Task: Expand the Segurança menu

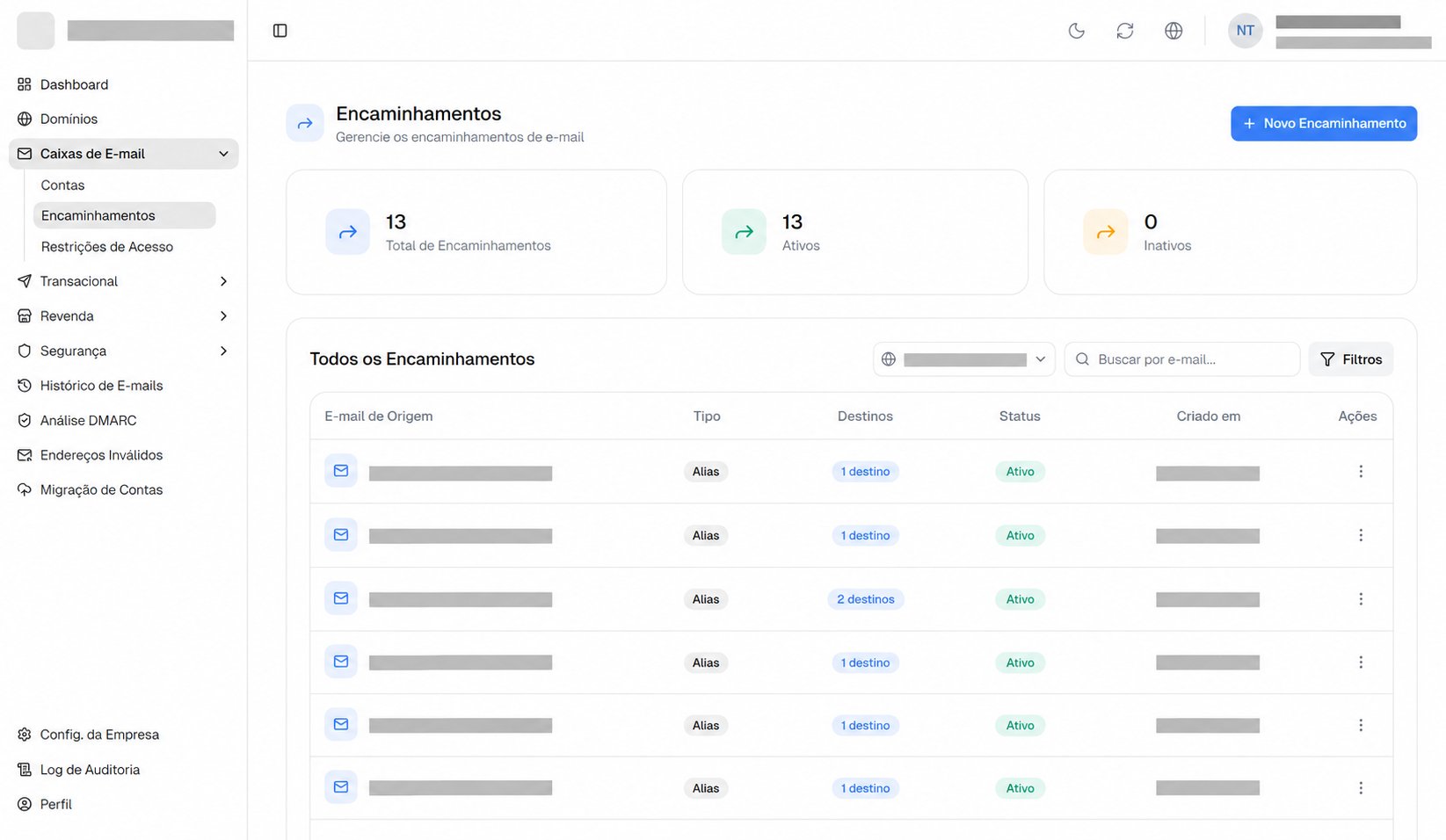Action: coord(124,351)
